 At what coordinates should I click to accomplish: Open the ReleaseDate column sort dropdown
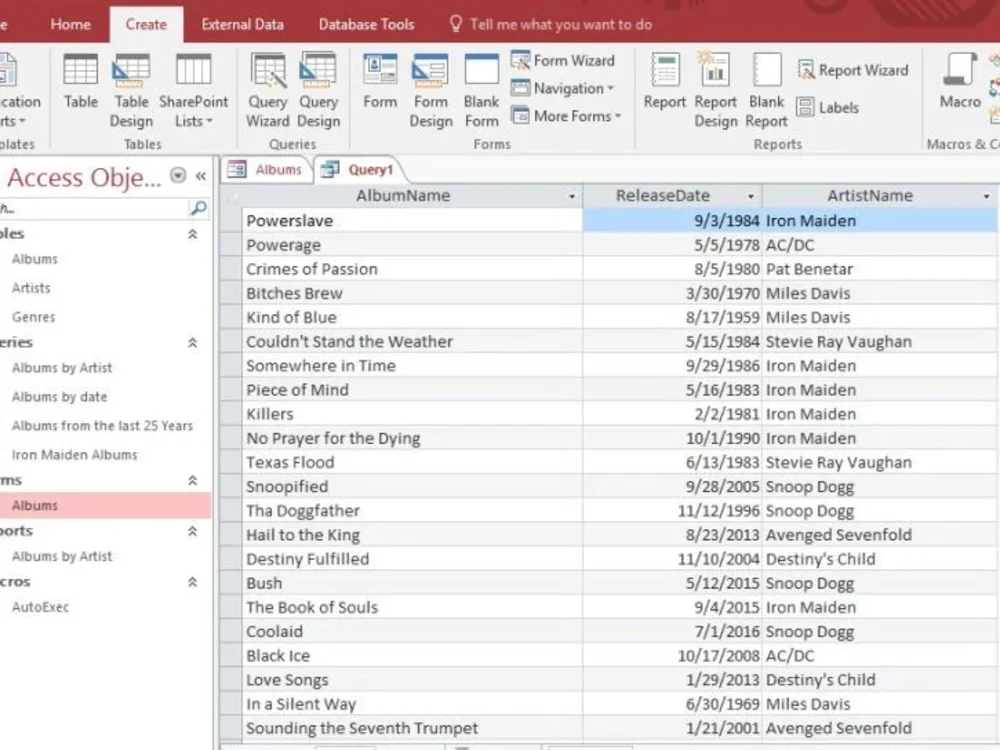pyautogui.click(x=750, y=195)
